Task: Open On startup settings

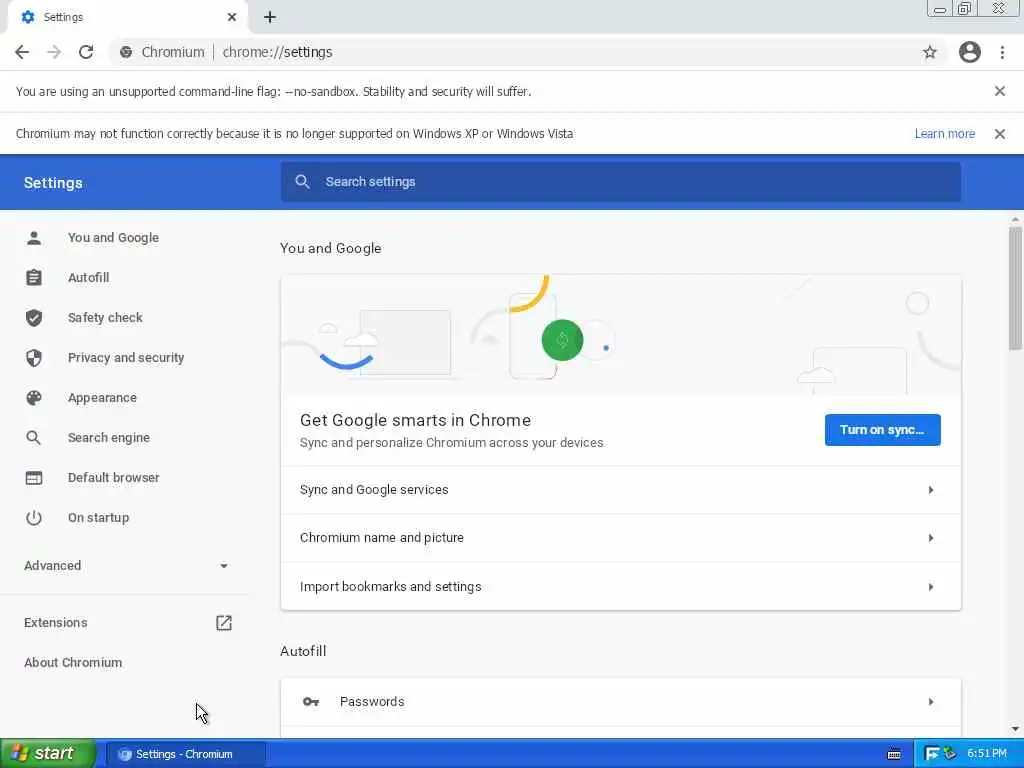Action: click(98, 518)
